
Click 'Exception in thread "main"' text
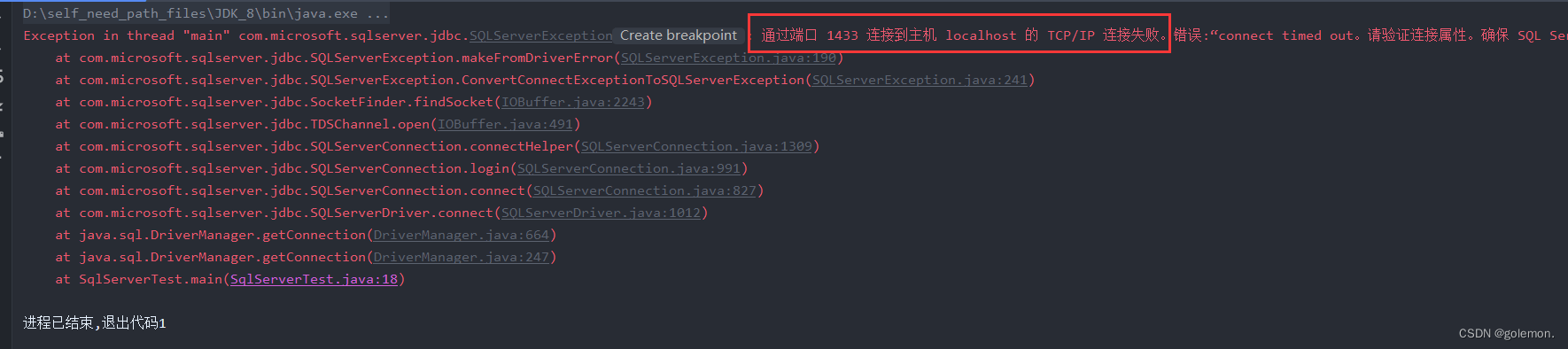point(128,35)
